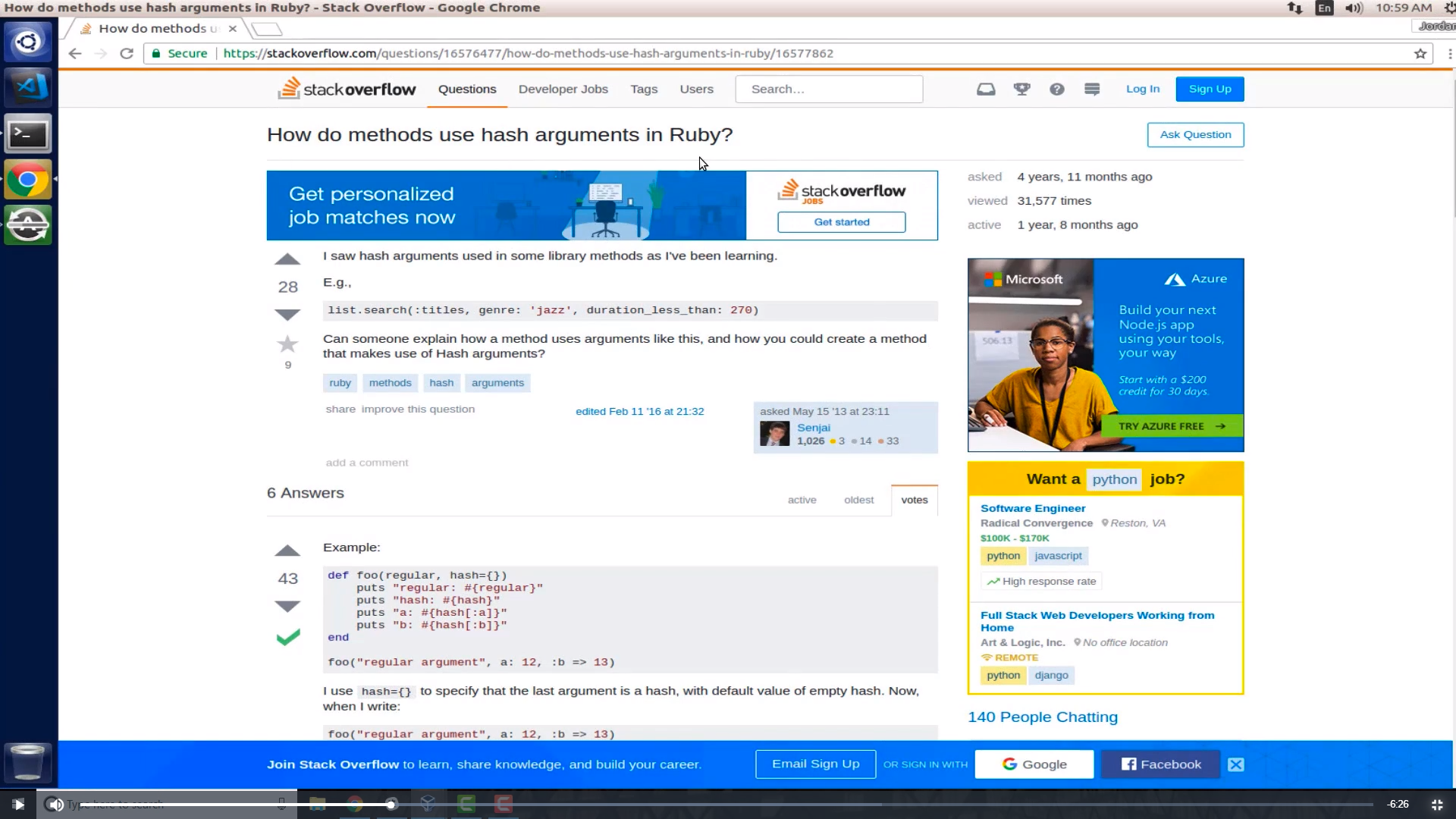Open the methods tag

pos(390,383)
